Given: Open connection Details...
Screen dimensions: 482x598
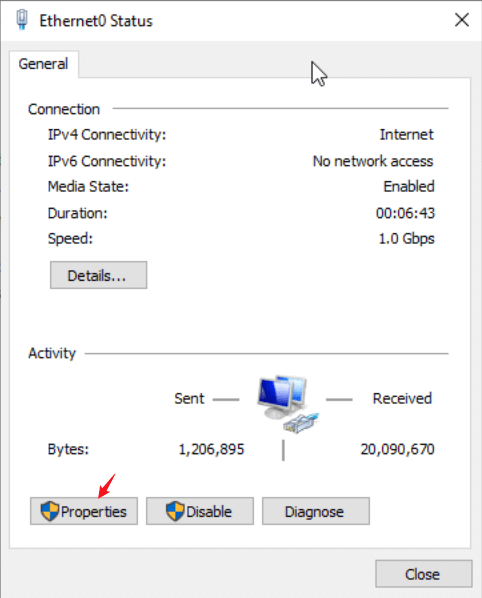Looking at the screenshot, I should pyautogui.click(x=98, y=275).
